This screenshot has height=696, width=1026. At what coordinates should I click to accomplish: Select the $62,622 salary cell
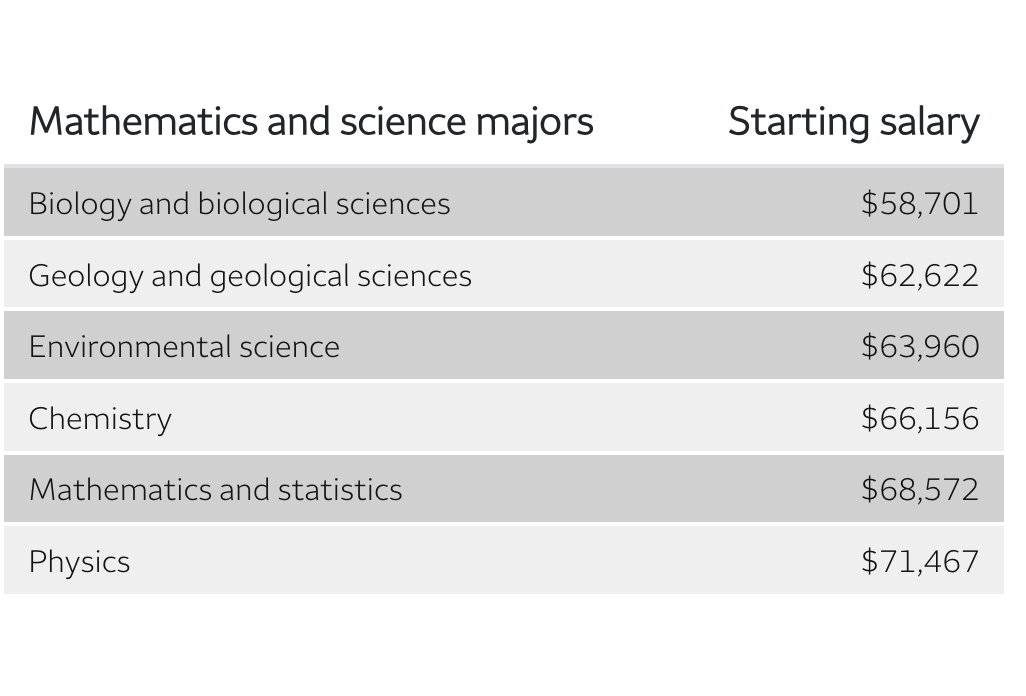point(919,275)
